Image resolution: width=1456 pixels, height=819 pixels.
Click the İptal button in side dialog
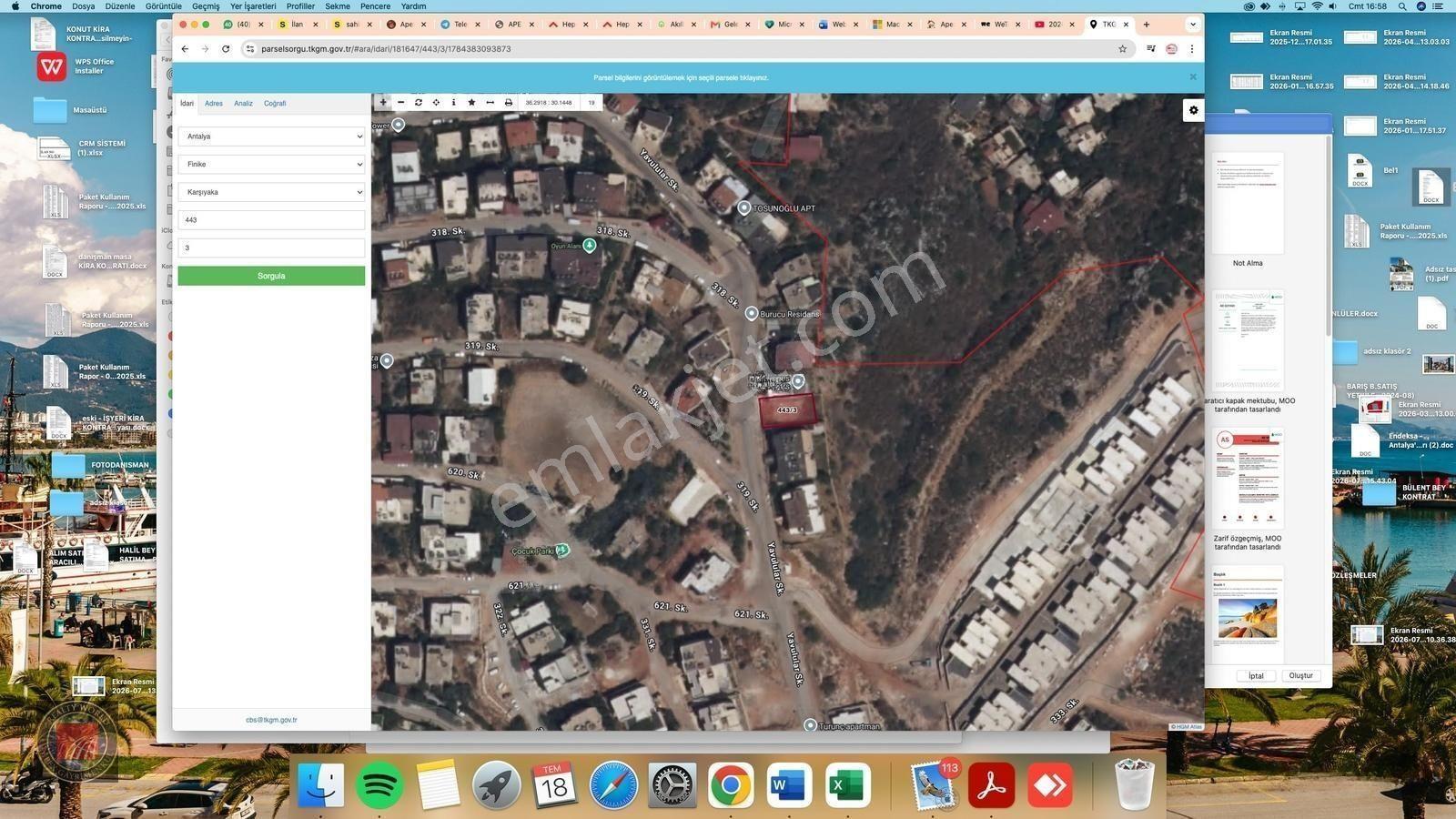click(1256, 676)
